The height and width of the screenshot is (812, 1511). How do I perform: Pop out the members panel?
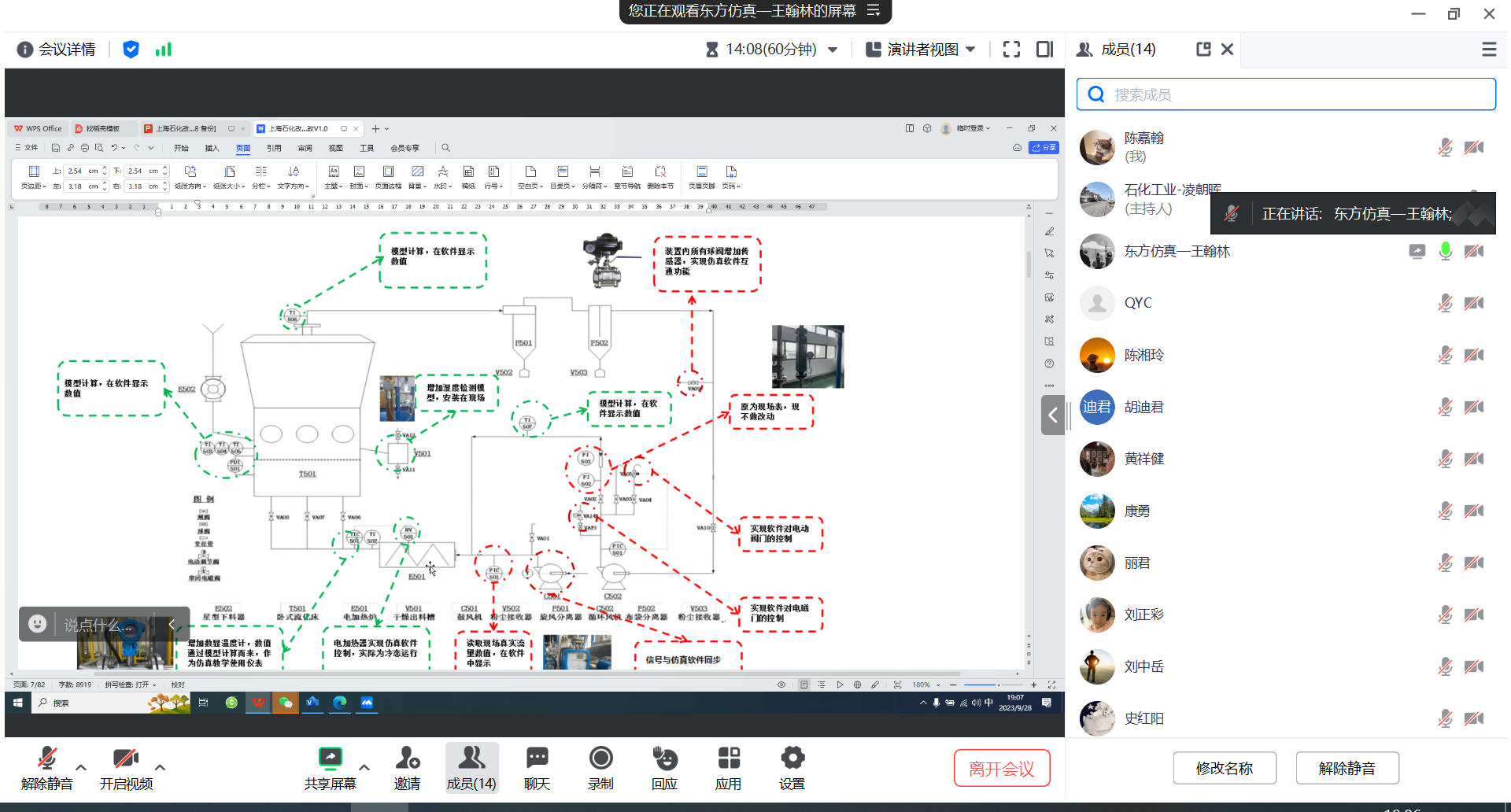click(x=1203, y=50)
